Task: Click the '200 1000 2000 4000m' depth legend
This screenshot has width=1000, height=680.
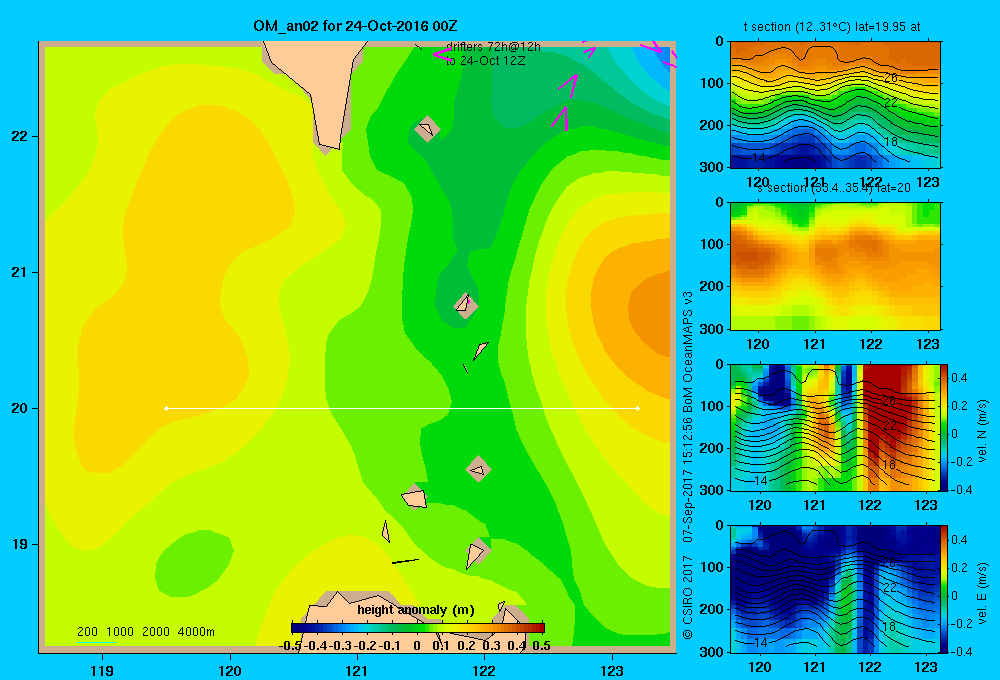Action: click(x=146, y=632)
